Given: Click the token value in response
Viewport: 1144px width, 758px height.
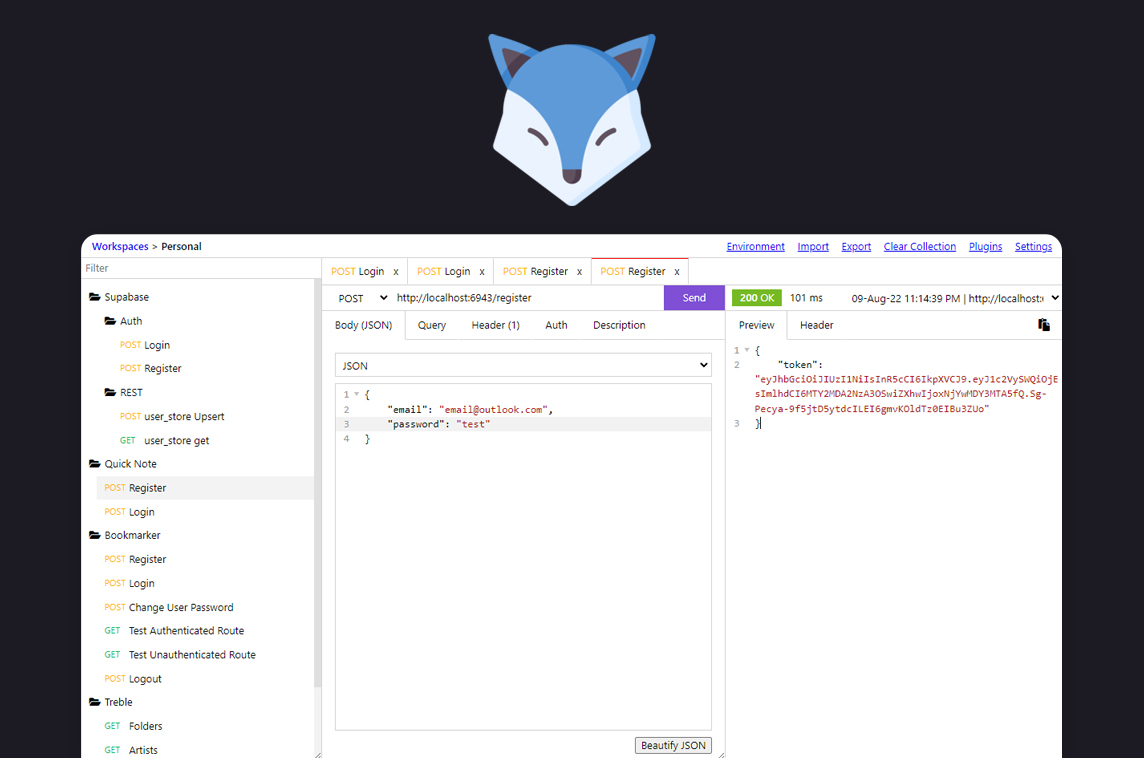Looking at the screenshot, I should (x=906, y=394).
